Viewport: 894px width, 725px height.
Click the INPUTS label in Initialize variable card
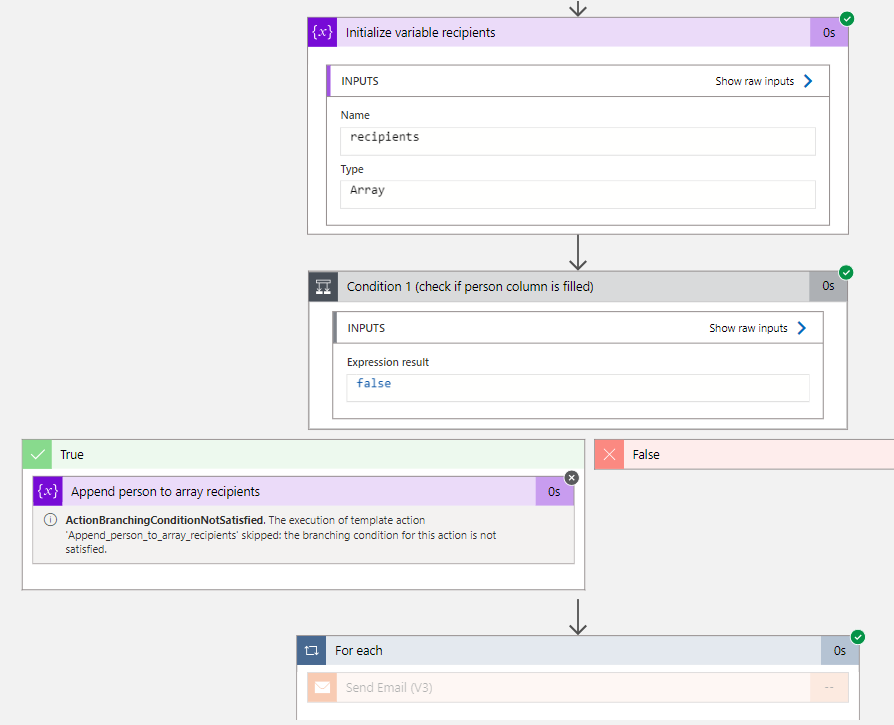[x=360, y=81]
